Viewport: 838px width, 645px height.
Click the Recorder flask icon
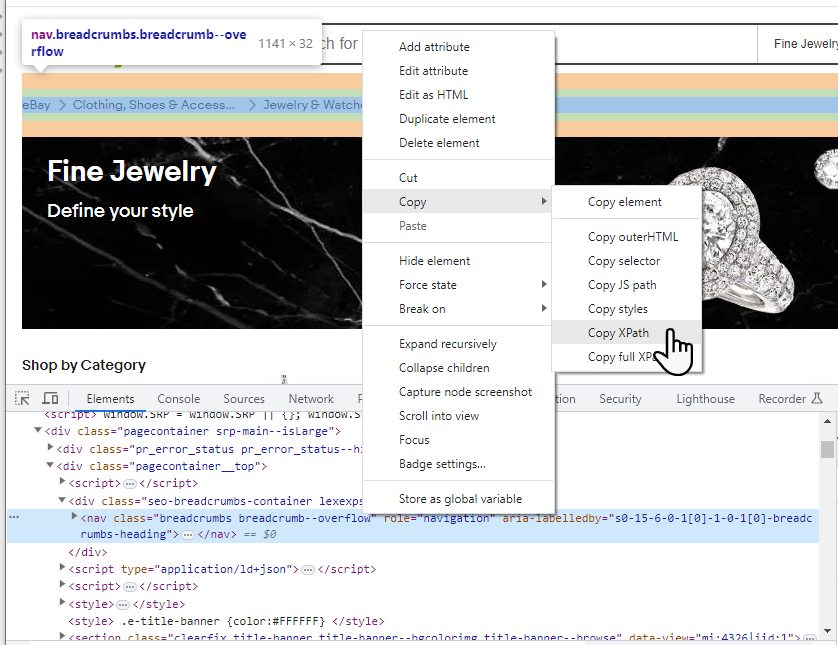click(817, 399)
